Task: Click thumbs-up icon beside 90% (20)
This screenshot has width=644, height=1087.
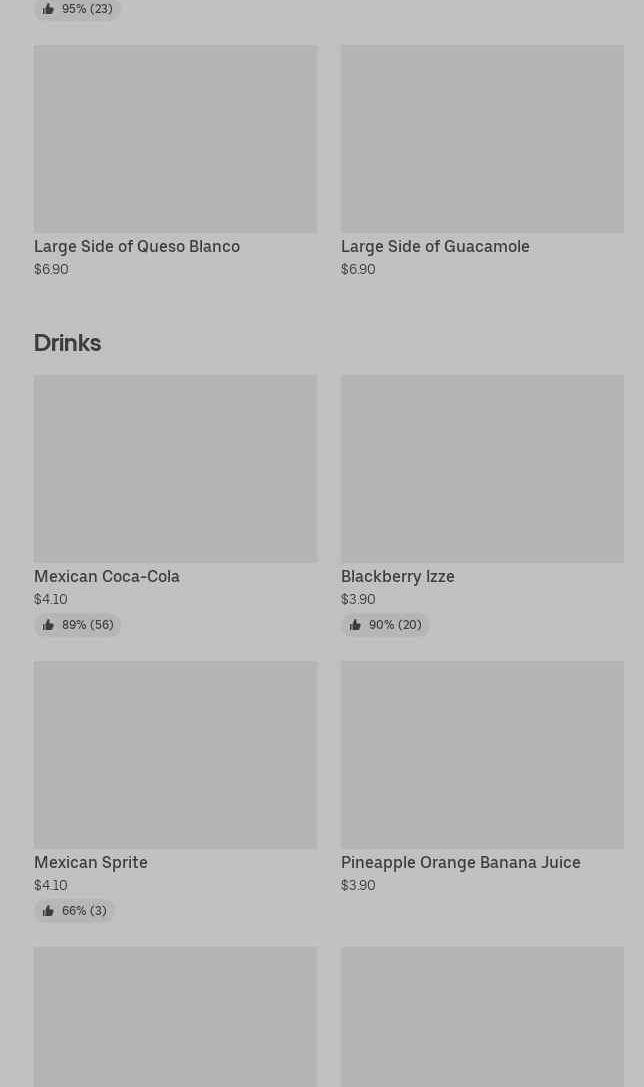Action: tap(355, 625)
